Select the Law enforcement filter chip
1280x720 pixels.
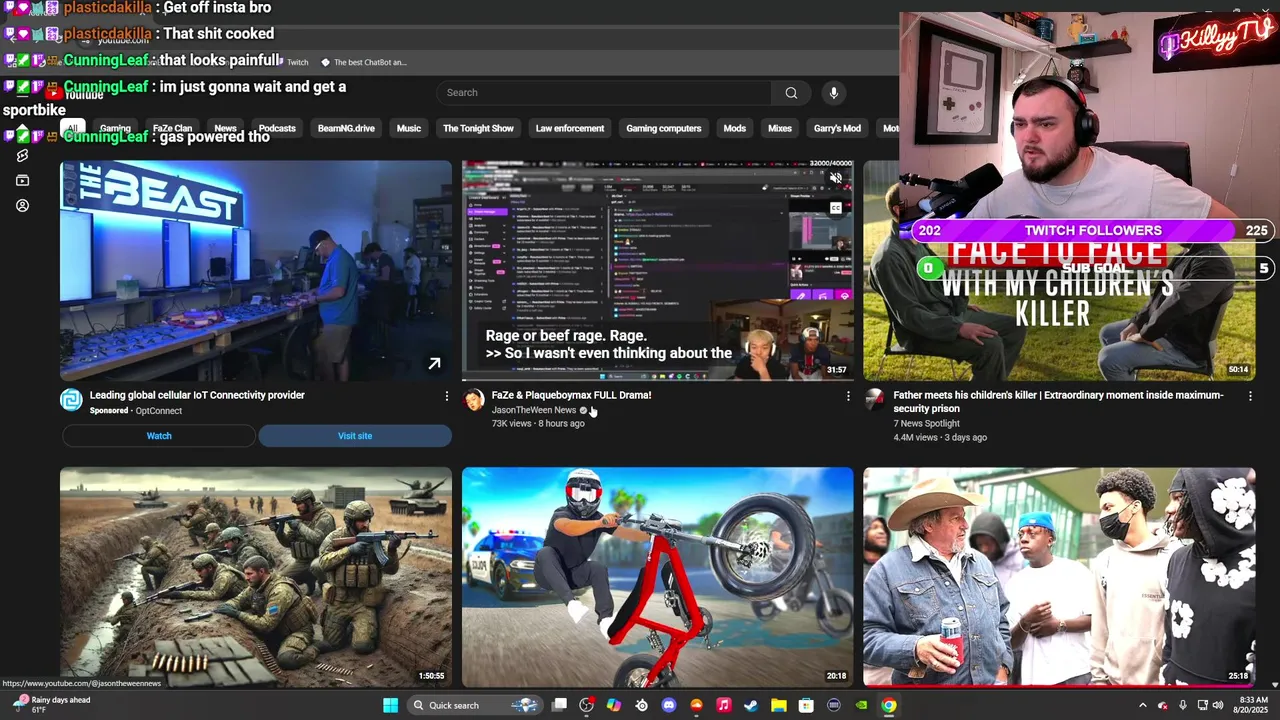(x=570, y=129)
